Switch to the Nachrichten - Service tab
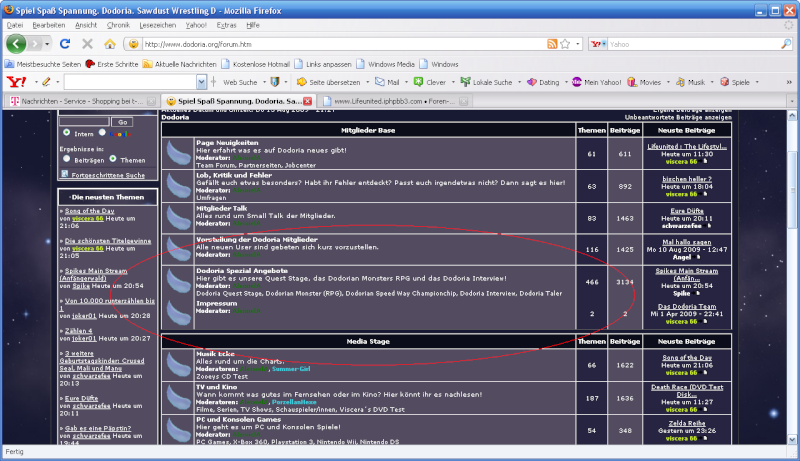The height and width of the screenshot is (461, 800). tap(82, 101)
